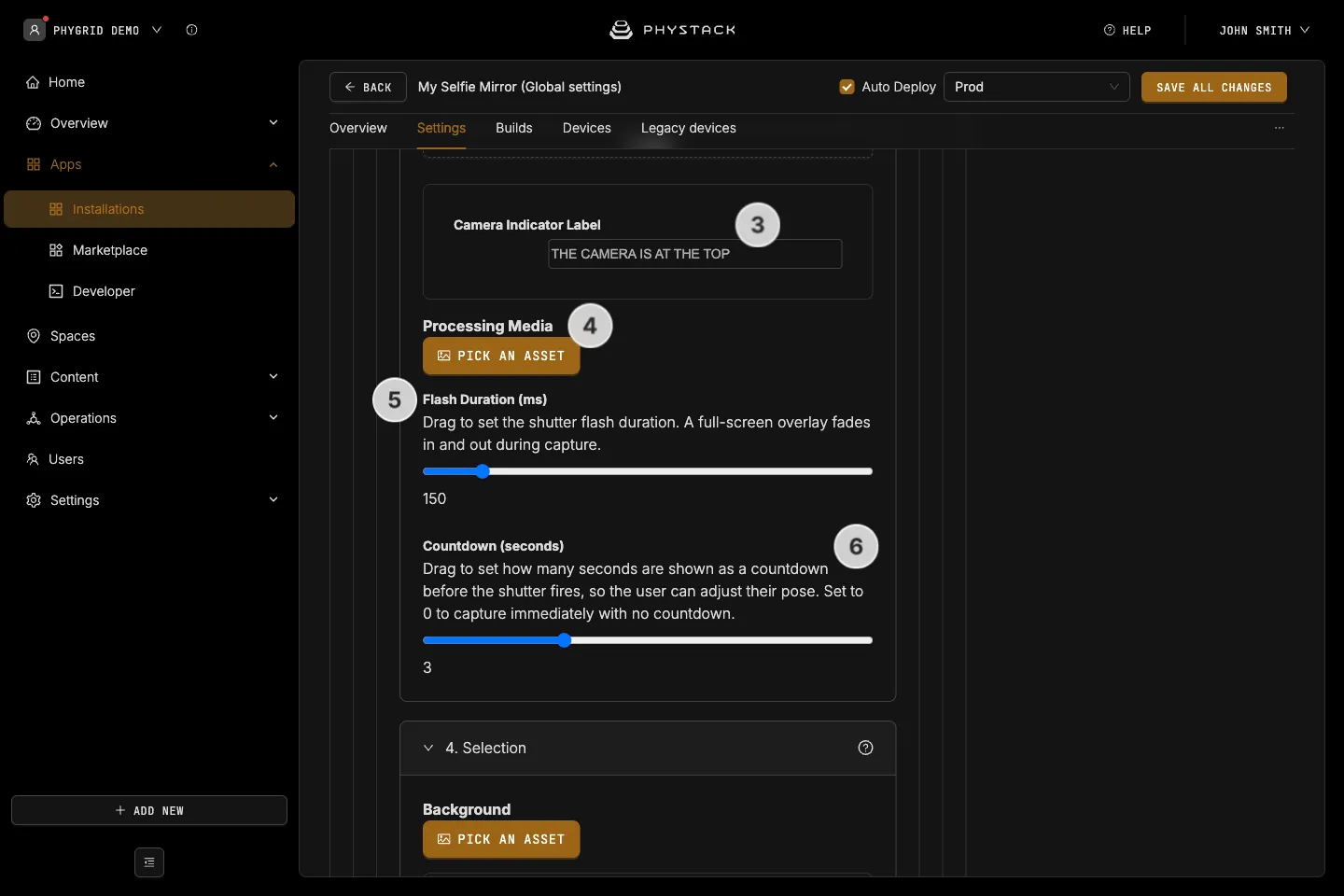This screenshot has height=896, width=1344.
Task: Open Help from the top bar
Action: 1127,30
